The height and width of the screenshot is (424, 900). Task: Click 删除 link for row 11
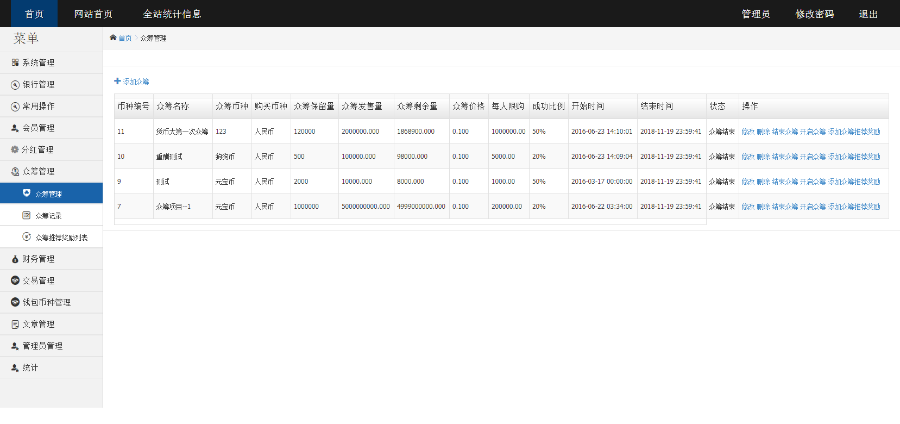pyautogui.click(x=763, y=132)
